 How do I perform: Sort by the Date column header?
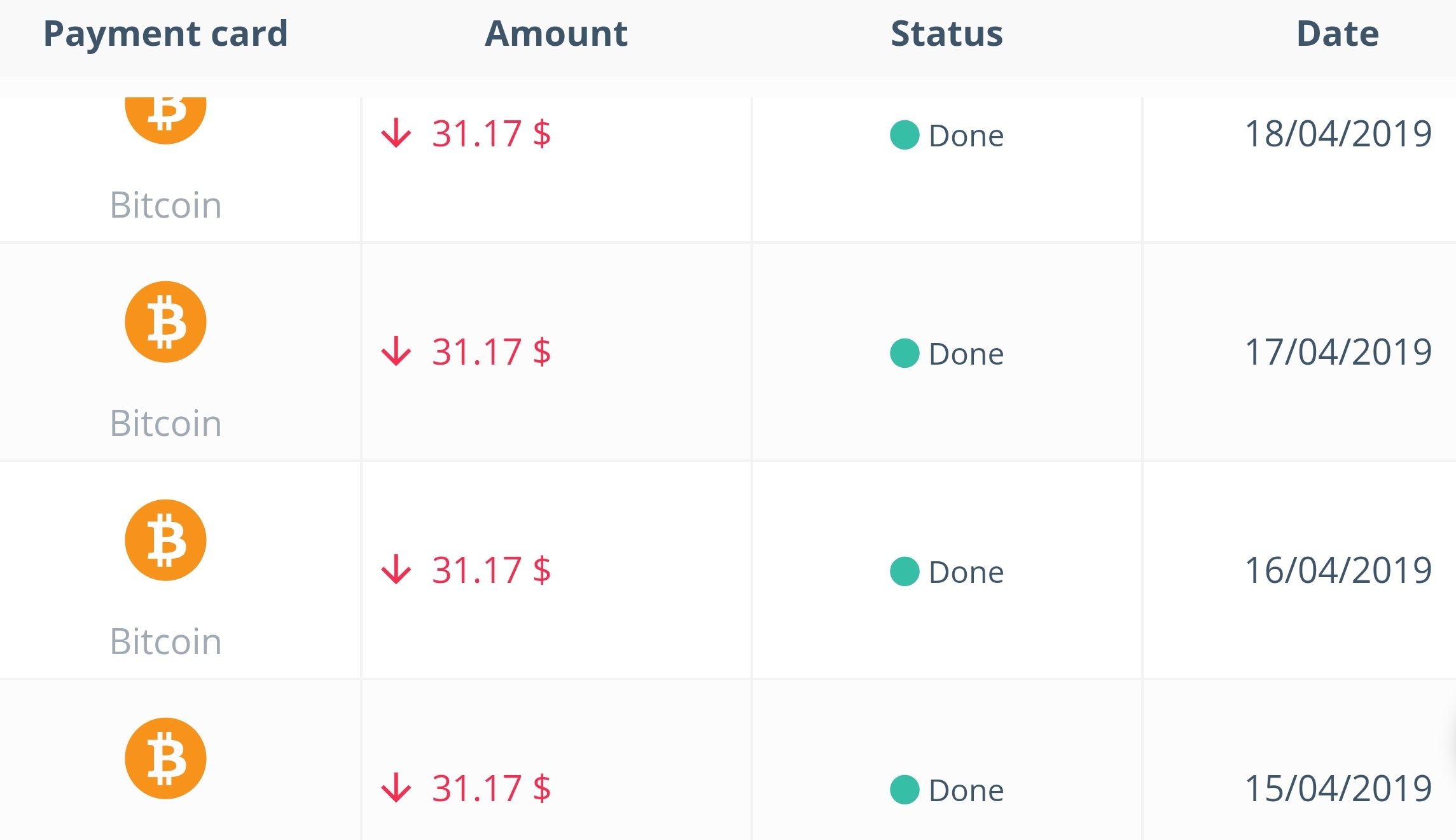point(1338,34)
